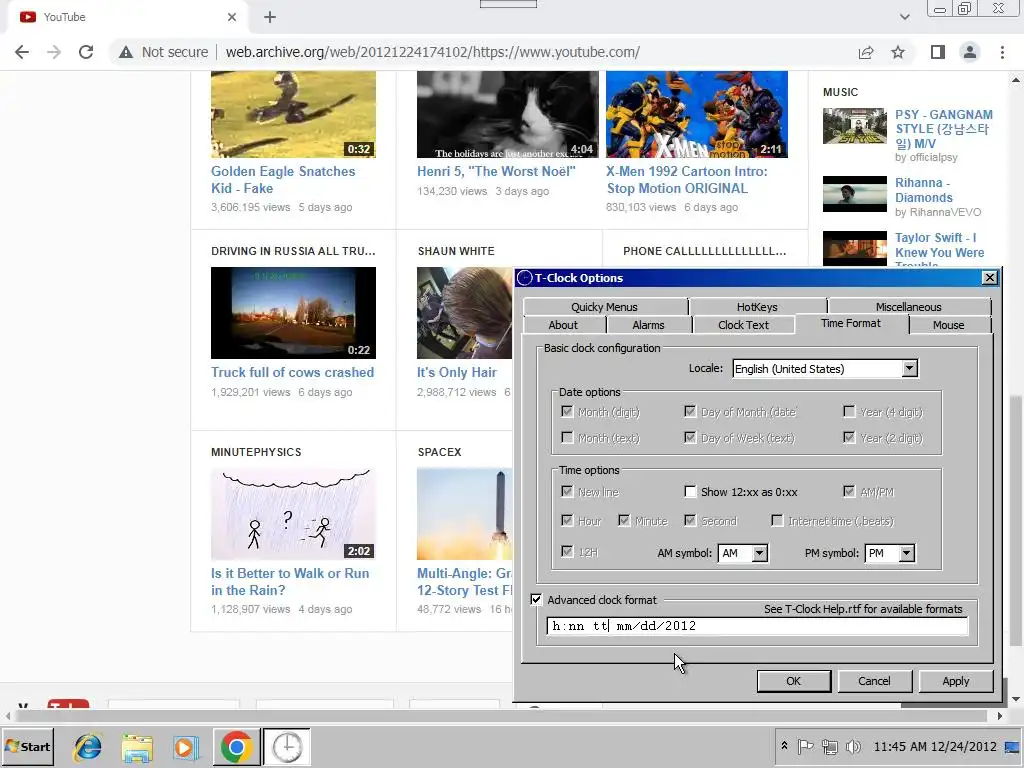Open Truck full of cows crashed thumbnail

293,313
